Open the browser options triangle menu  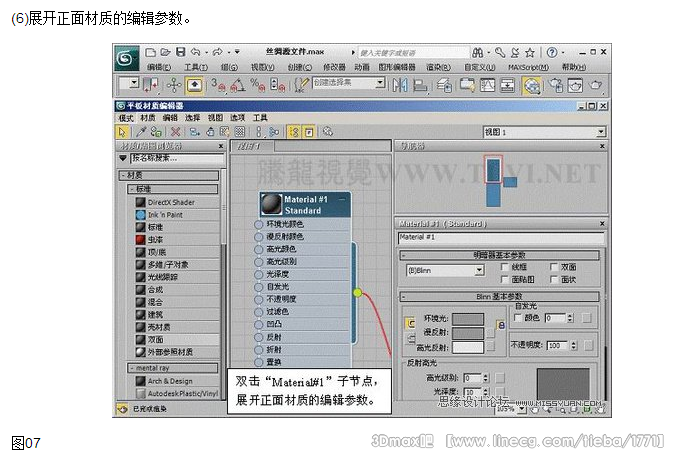(x=123, y=158)
